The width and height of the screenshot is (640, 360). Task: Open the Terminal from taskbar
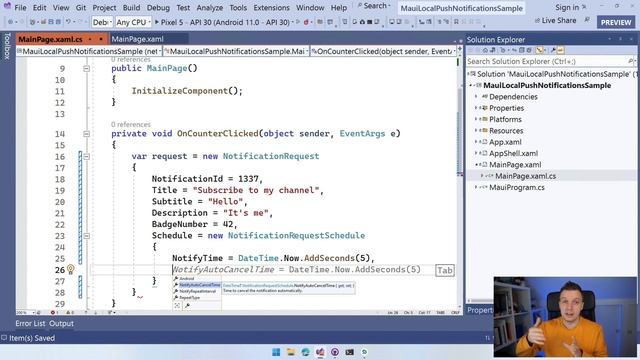350,352
